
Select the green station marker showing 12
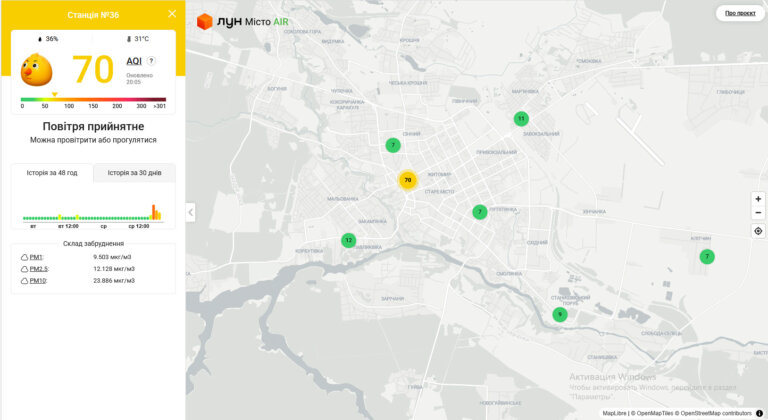pos(348,240)
